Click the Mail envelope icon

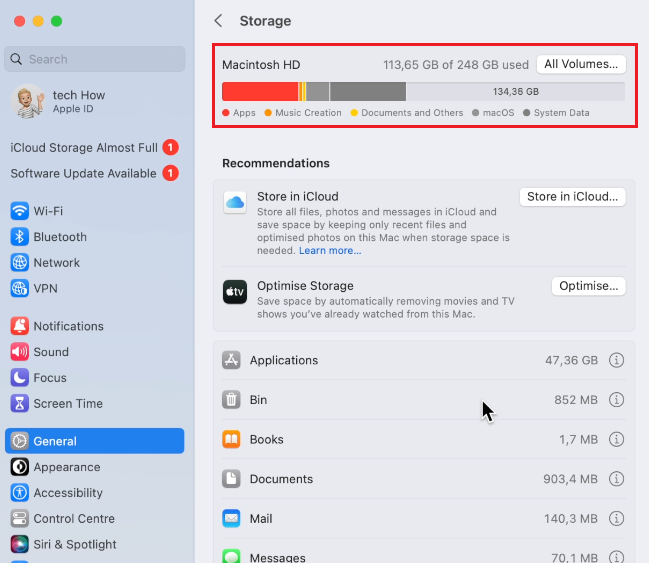coord(231,518)
